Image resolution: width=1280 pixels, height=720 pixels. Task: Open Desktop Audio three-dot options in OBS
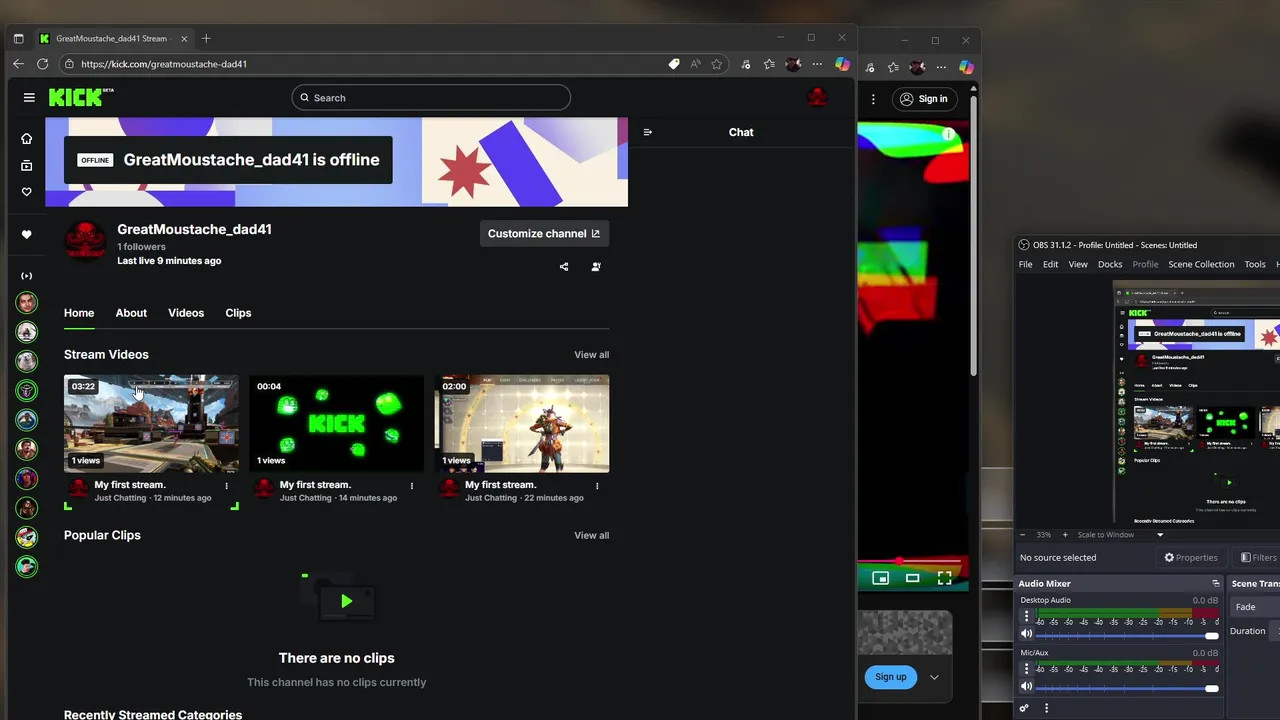point(1026,617)
